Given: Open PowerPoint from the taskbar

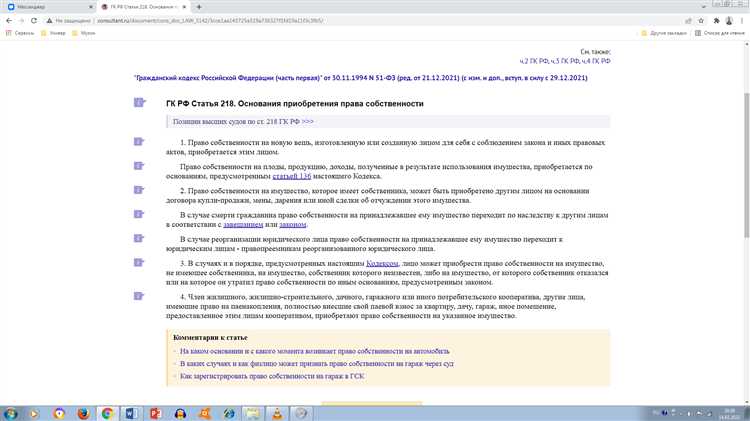Looking at the screenshot, I should pos(155,413).
